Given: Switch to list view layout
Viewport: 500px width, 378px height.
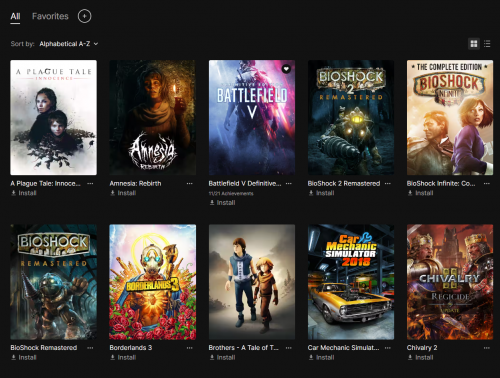Looking at the screenshot, I should [487, 44].
